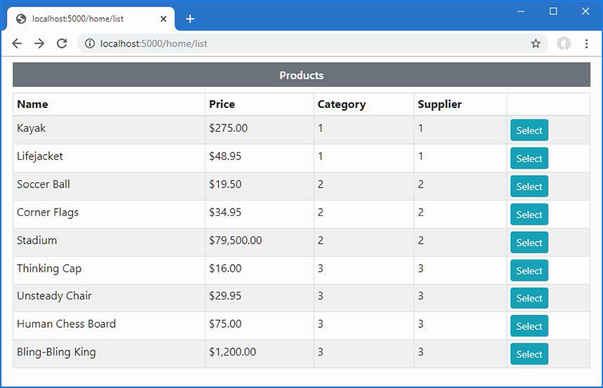Open the Chrome three-dot menu
Image resolution: width=603 pixels, height=388 pixels.
coord(586,43)
